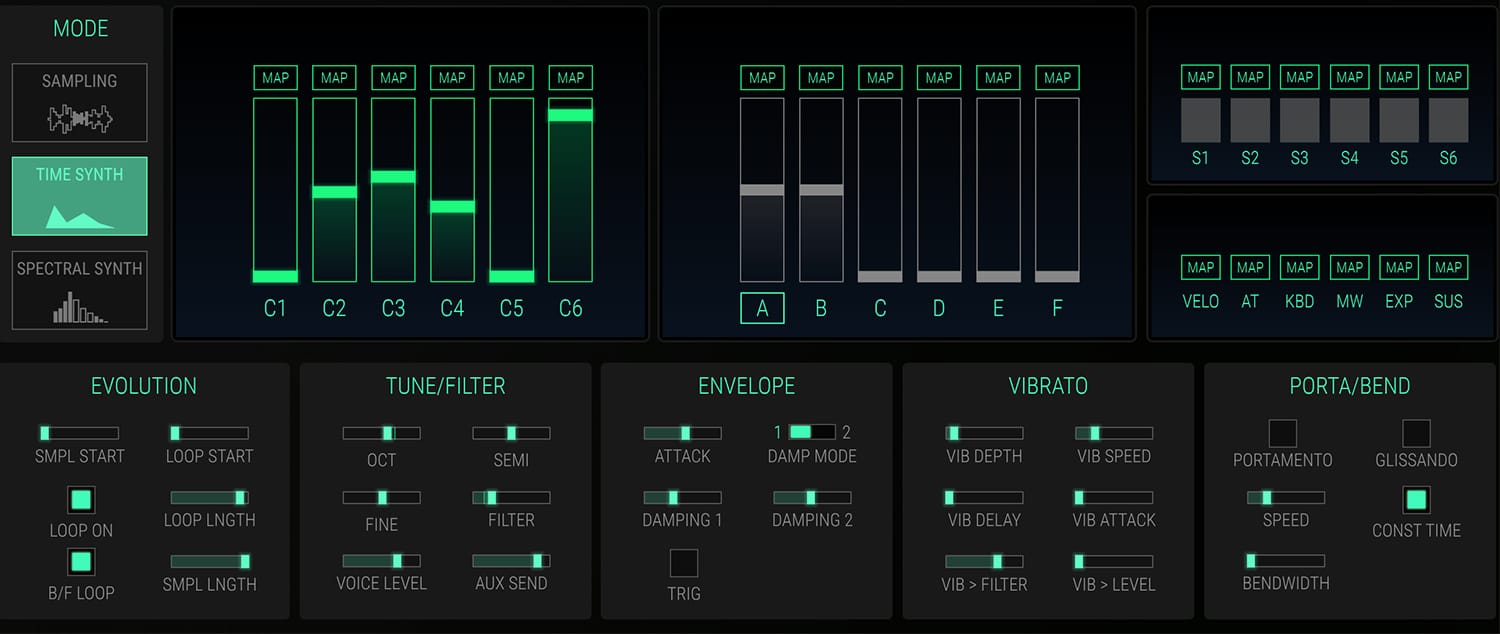Click the MAP button above C6
1500x634 pixels.
[570, 78]
